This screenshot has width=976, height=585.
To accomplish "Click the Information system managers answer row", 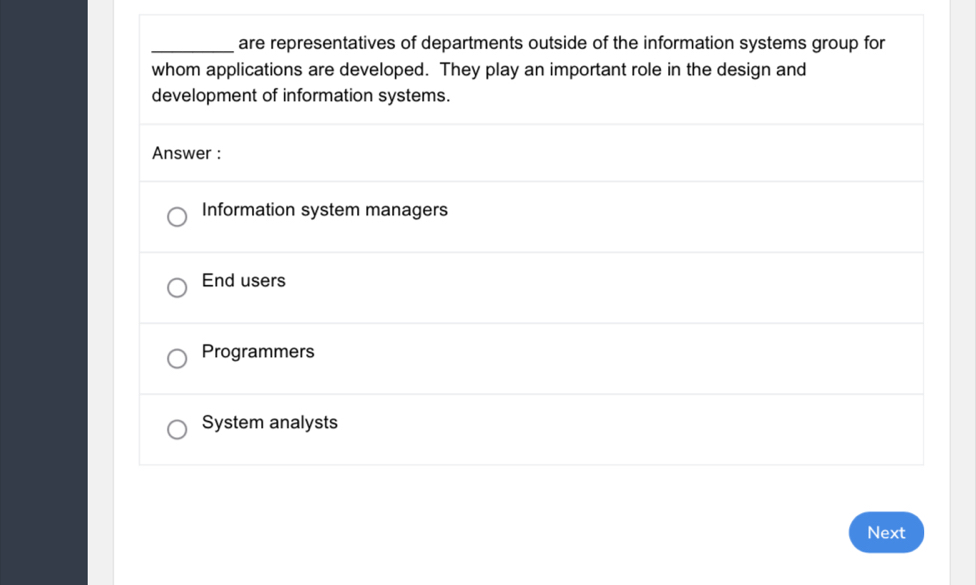I will pyautogui.click(x=530, y=216).
